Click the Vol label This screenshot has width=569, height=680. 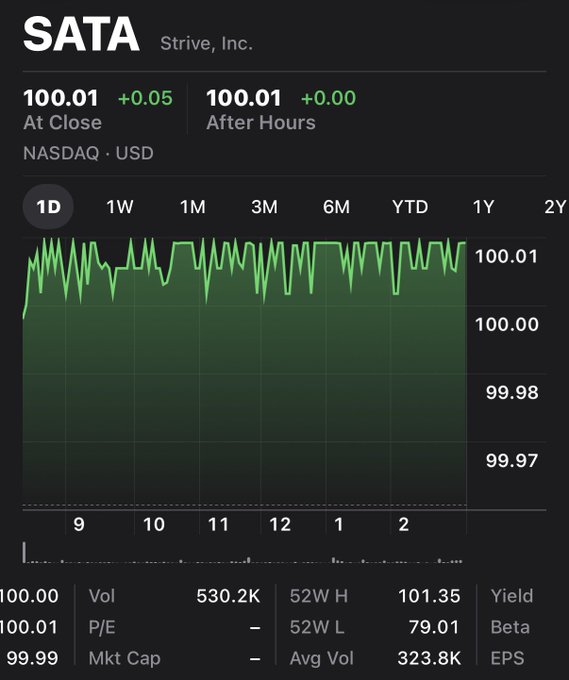[102, 596]
